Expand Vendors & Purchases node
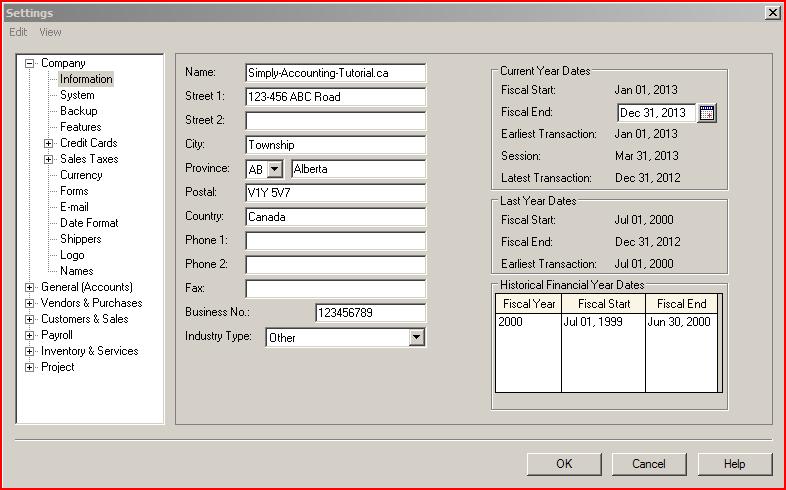 [x=30, y=304]
